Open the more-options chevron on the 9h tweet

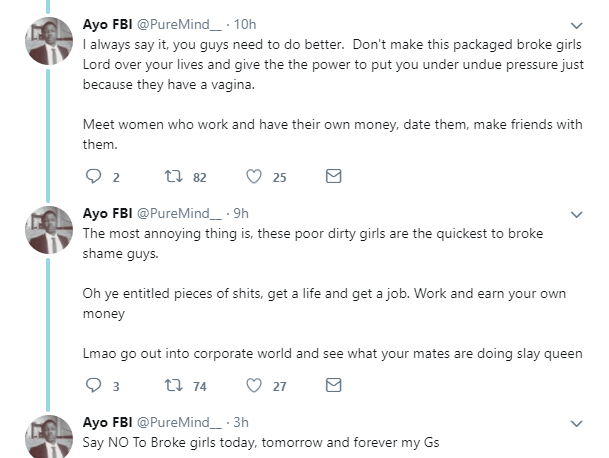pyautogui.click(x=577, y=214)
